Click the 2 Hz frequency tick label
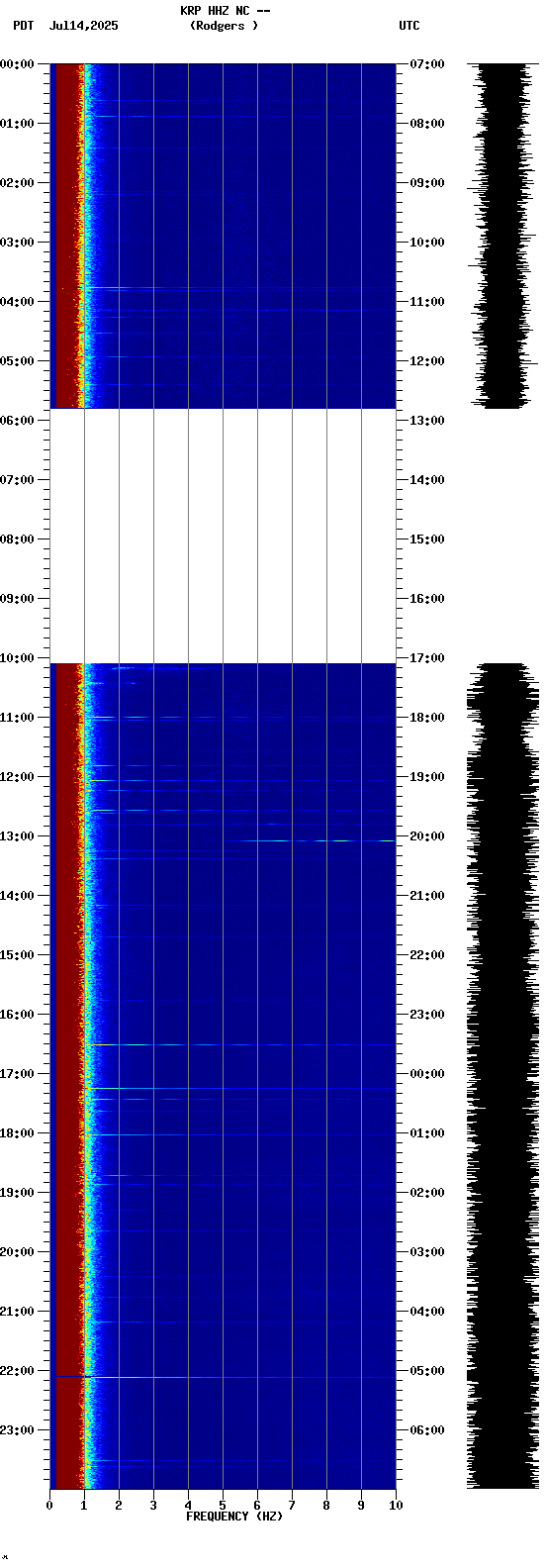Screen dimensions: 546x1568 coord(119,1506)
